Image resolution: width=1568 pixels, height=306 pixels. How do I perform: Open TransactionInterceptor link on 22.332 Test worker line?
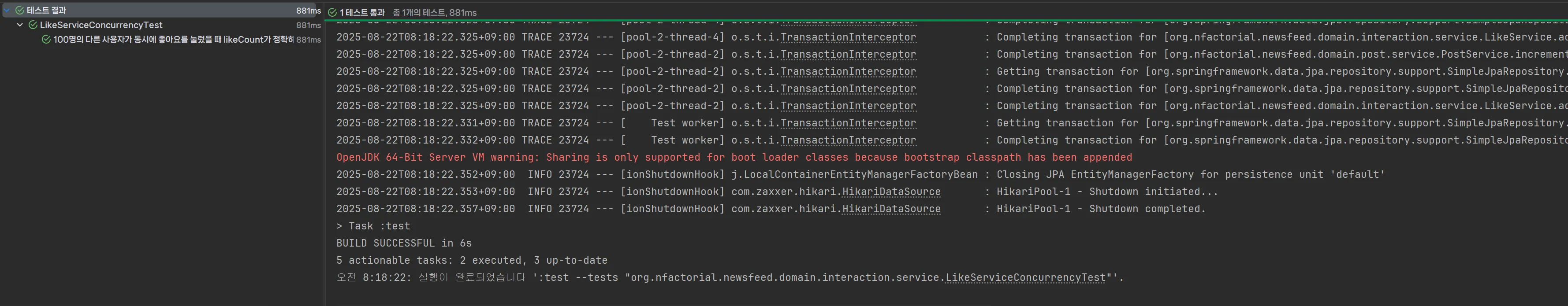pos(848,140)
